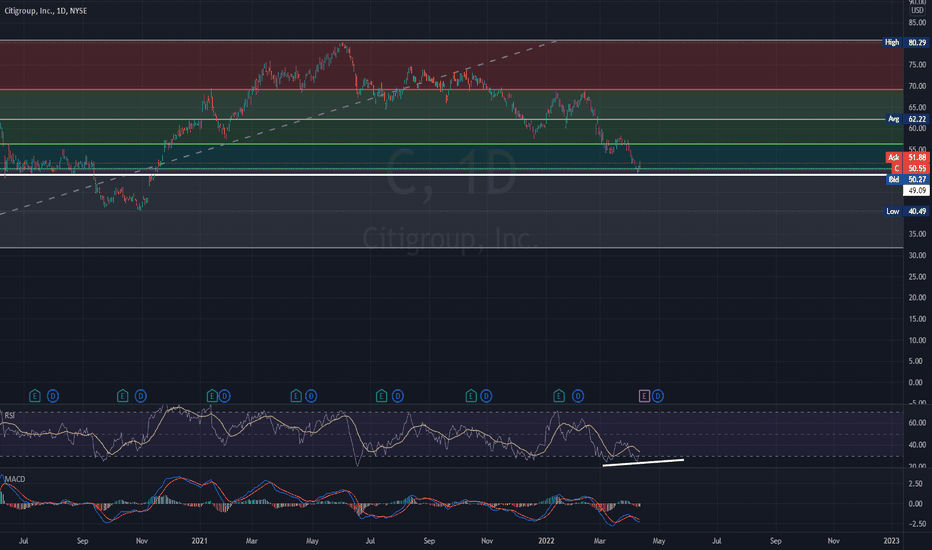Click the RSI indicator label

coord(10,415)
